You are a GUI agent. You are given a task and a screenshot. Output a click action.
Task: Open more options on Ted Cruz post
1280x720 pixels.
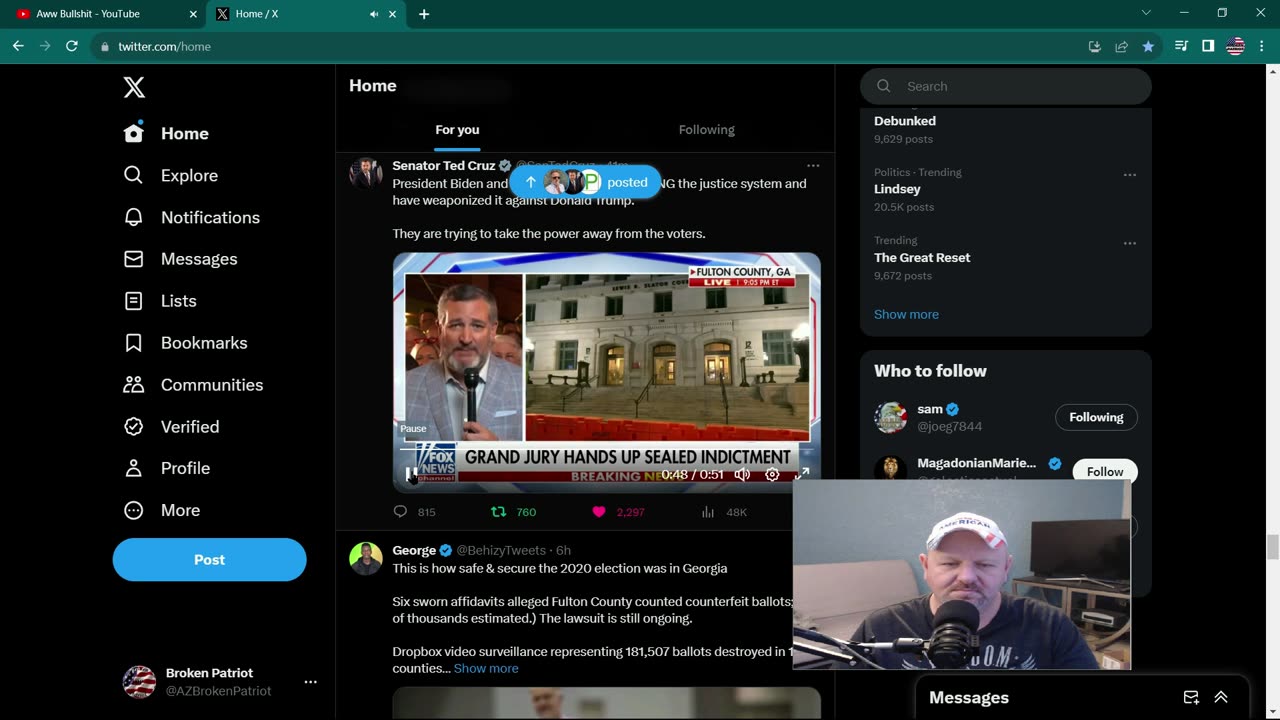[813, 166]
